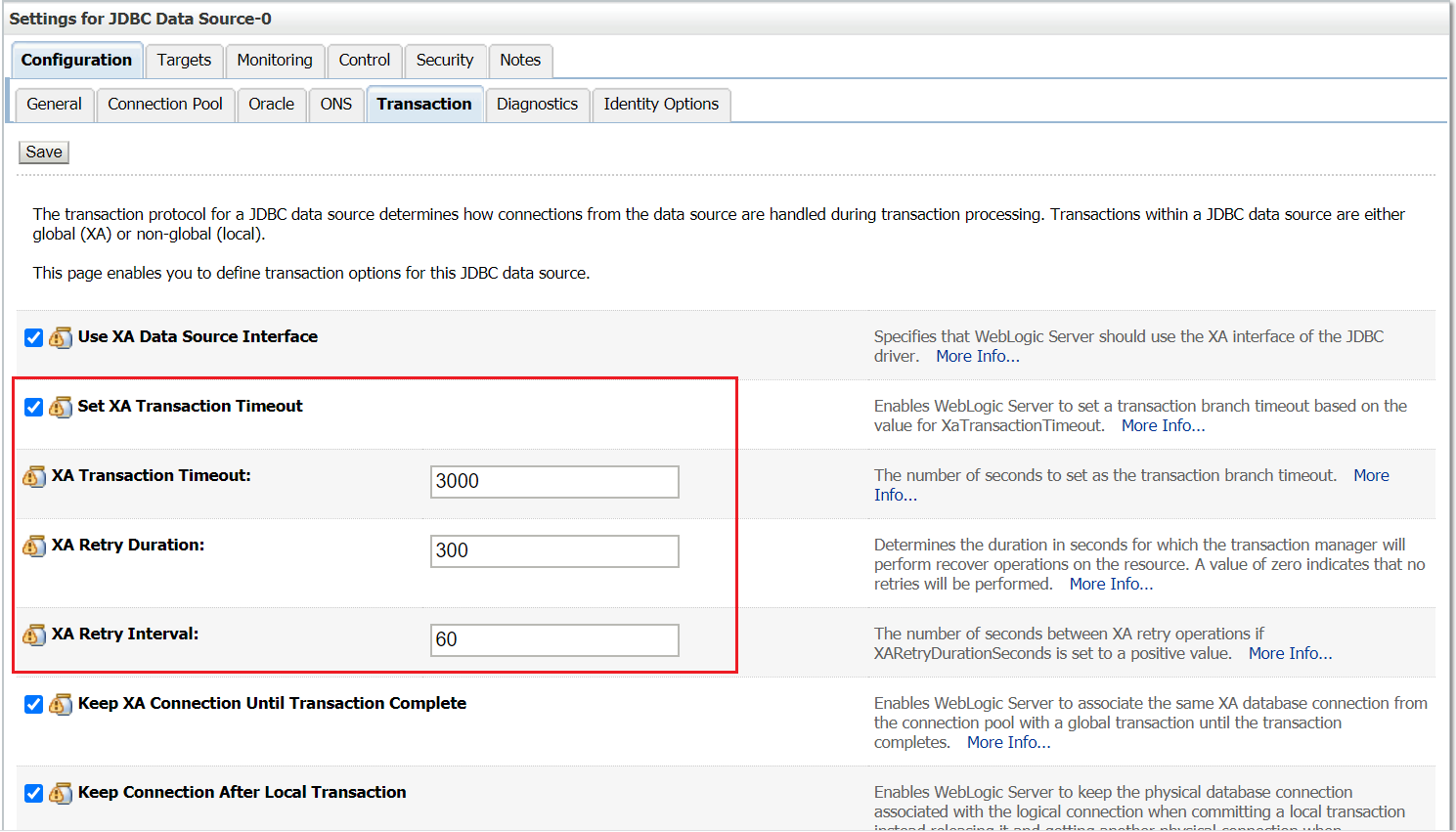Click the restart-required icon beside Use XA Data Source Interface
This screenshot has height=832, width=1456.
(x=61, y=337)
